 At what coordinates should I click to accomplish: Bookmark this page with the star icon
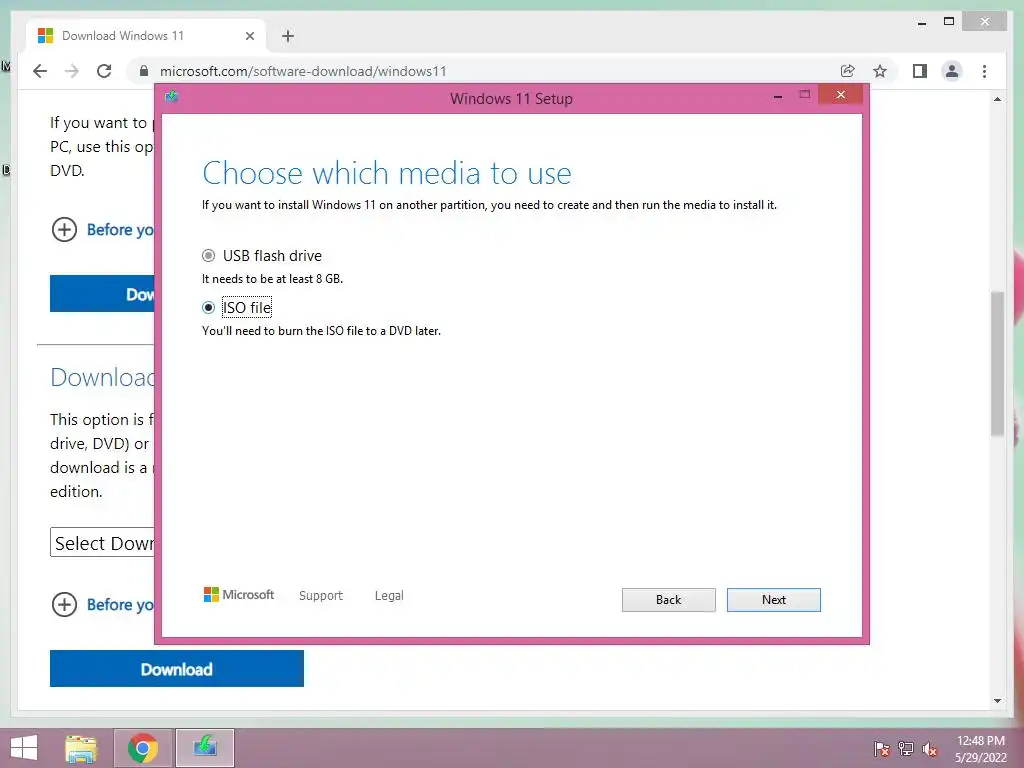pyautogui.click(x=880, y=71)
